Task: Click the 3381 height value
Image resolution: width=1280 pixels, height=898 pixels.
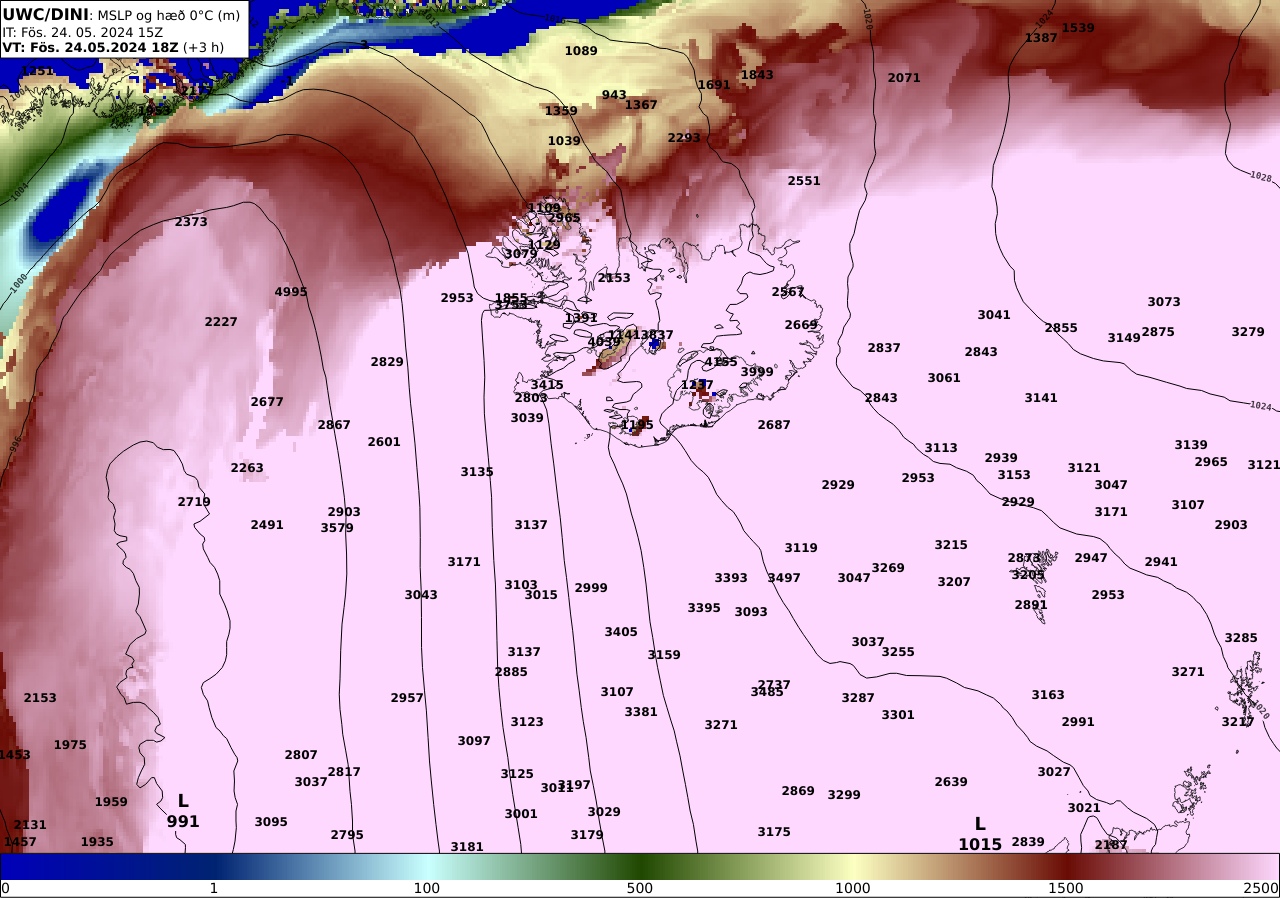Action: (x=641, y=712)
